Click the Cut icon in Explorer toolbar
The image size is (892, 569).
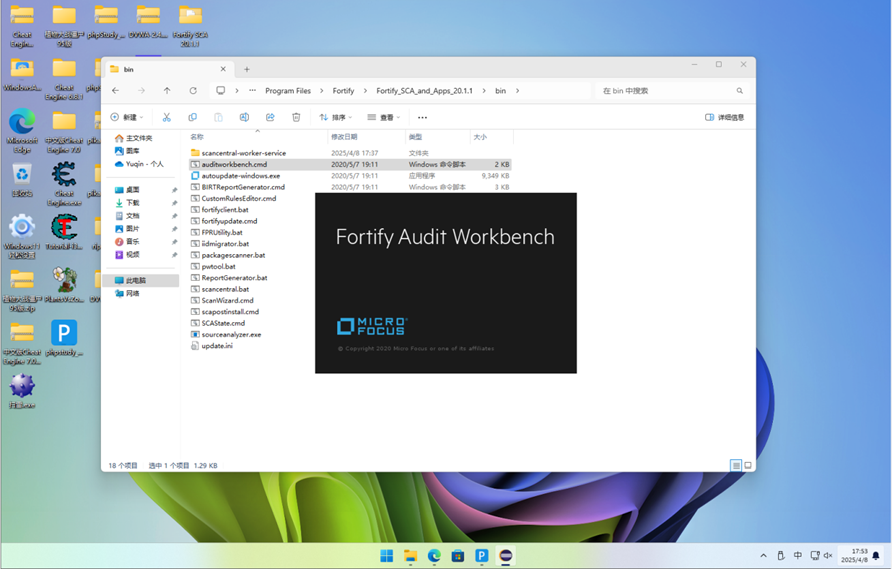coord(166,117)
